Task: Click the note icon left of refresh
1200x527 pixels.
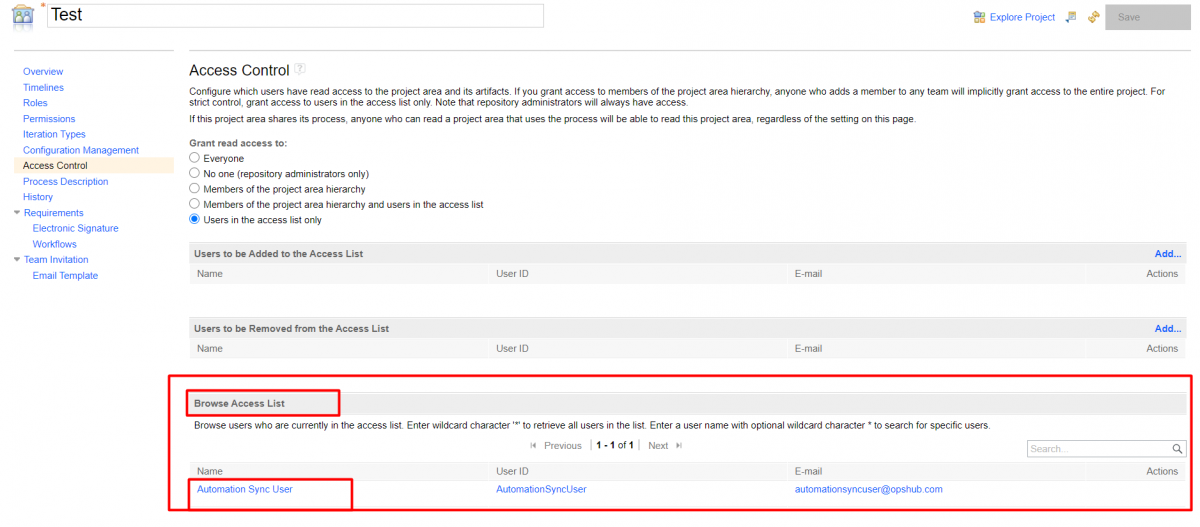Action: click(1071, 17)
